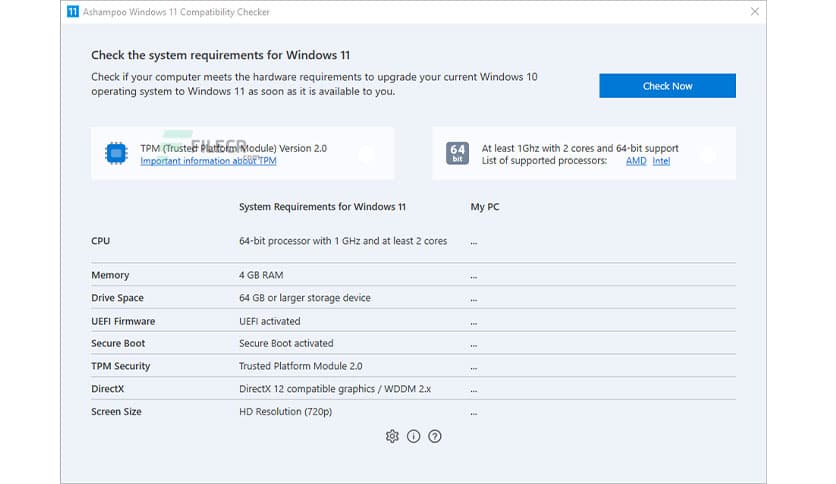The image size is (836, 484).
Task: Select the Drive Space row label
Action: point(117,298)
